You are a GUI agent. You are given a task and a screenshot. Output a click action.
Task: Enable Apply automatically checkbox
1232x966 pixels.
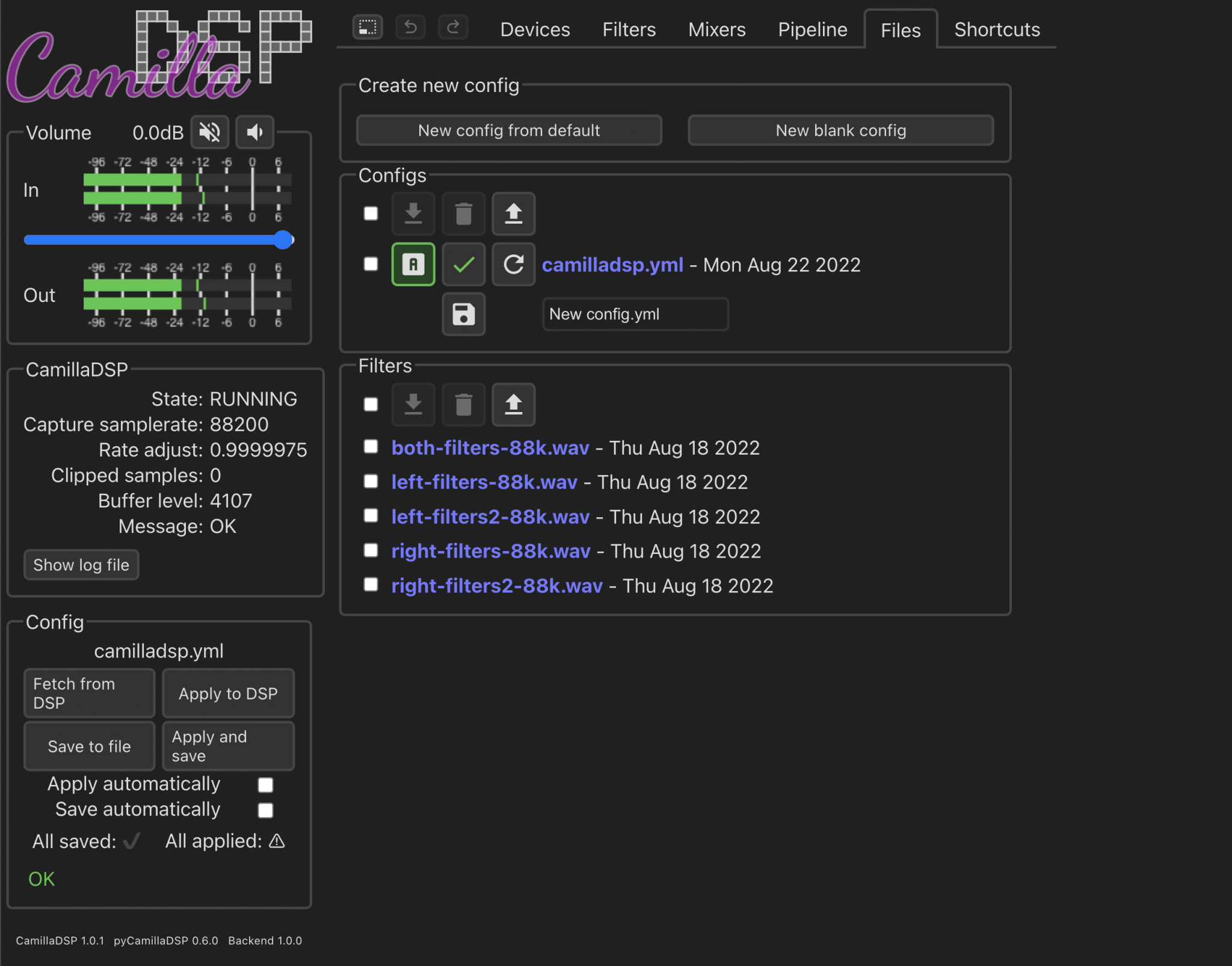coord(265,785)
